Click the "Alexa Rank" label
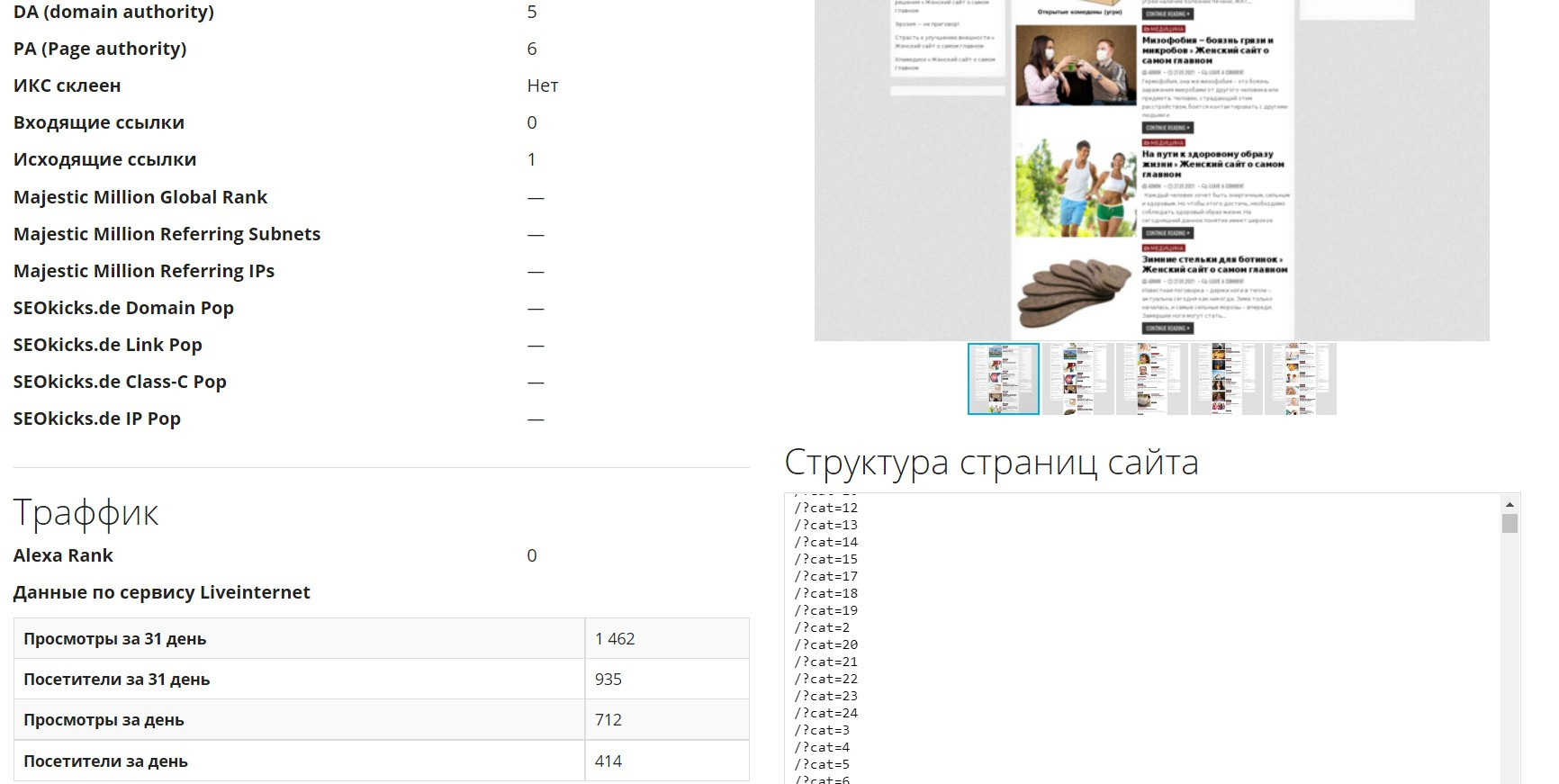The width and height of the screenshot is (1559, 784). [63, 555]
